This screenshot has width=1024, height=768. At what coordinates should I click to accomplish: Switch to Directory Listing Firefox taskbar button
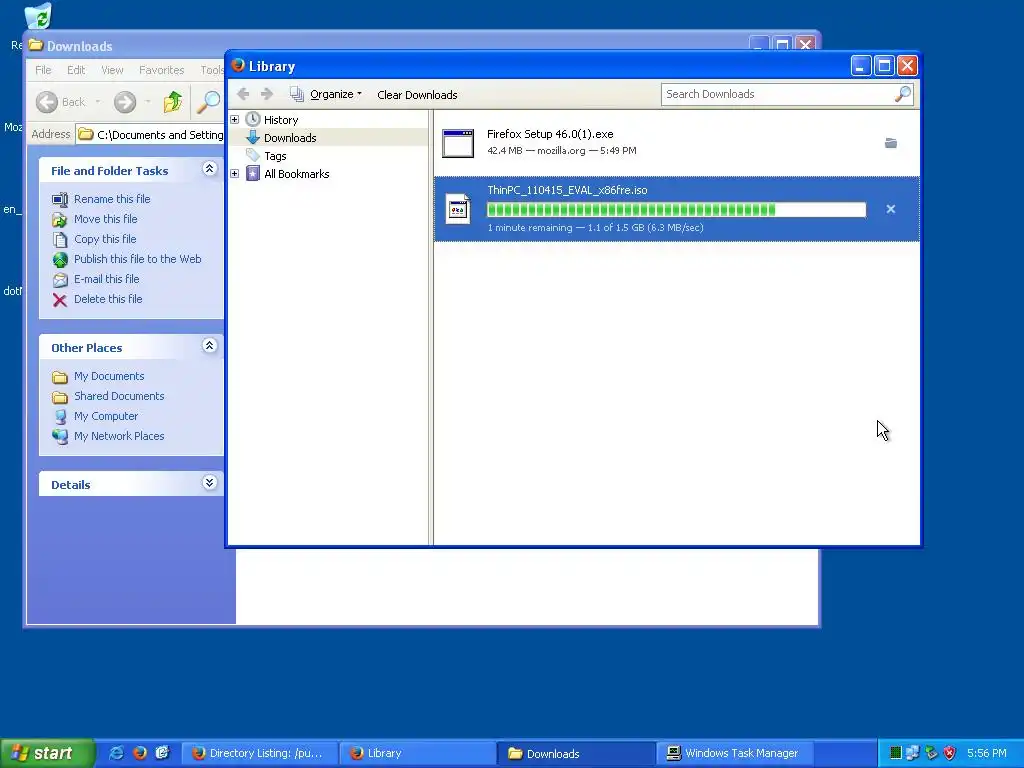[x=259, y=754]
